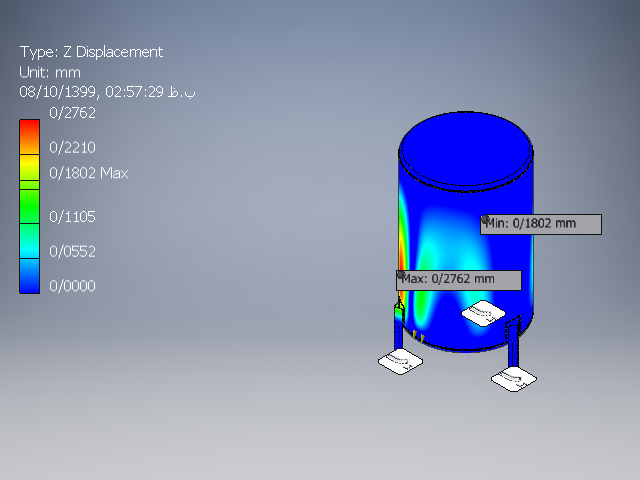Click the blue segment of color bar
Image resolution: width=640 pixels, height=480 pixels.
point(29,276)
